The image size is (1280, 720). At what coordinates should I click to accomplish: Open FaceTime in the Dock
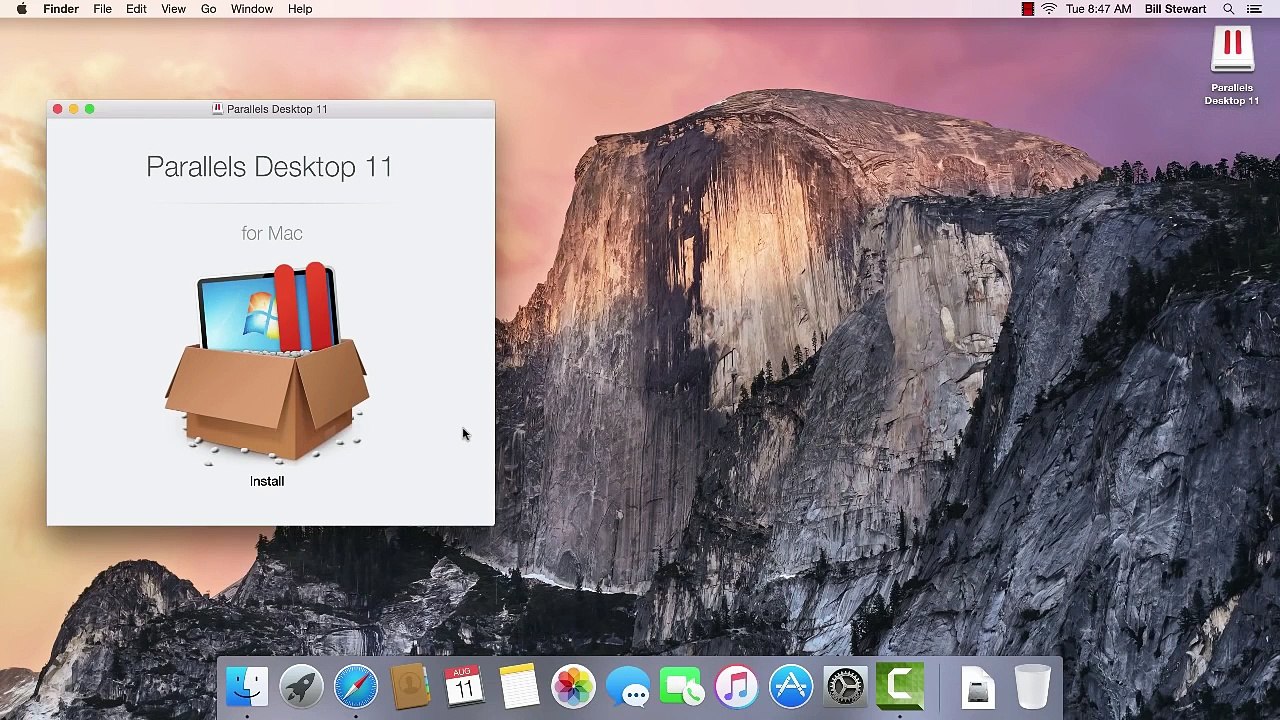[682, 687]
